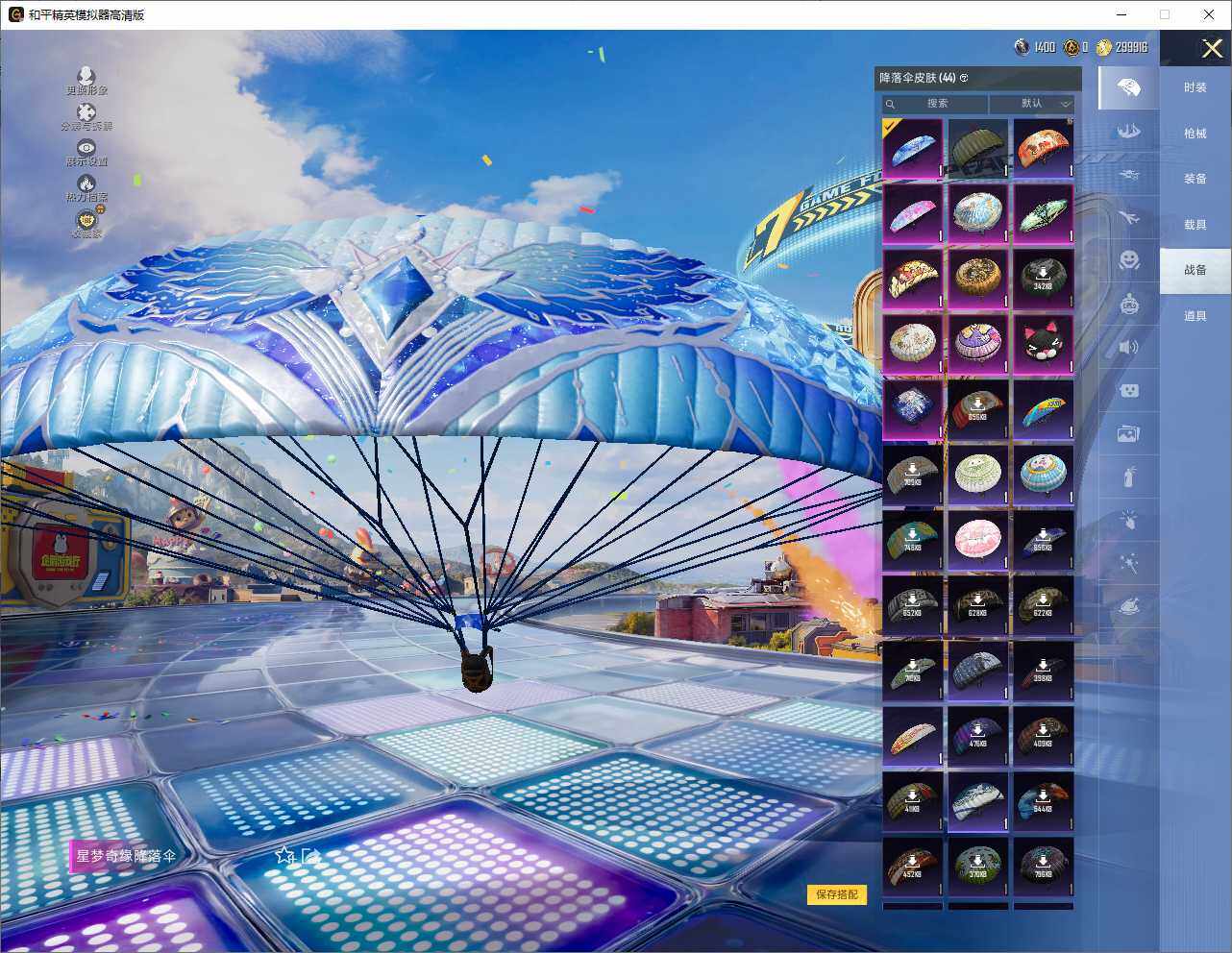Select the airplane category icon
Screen dimensions: 1232x953
pyautogui.click(x=1129, y=216)
